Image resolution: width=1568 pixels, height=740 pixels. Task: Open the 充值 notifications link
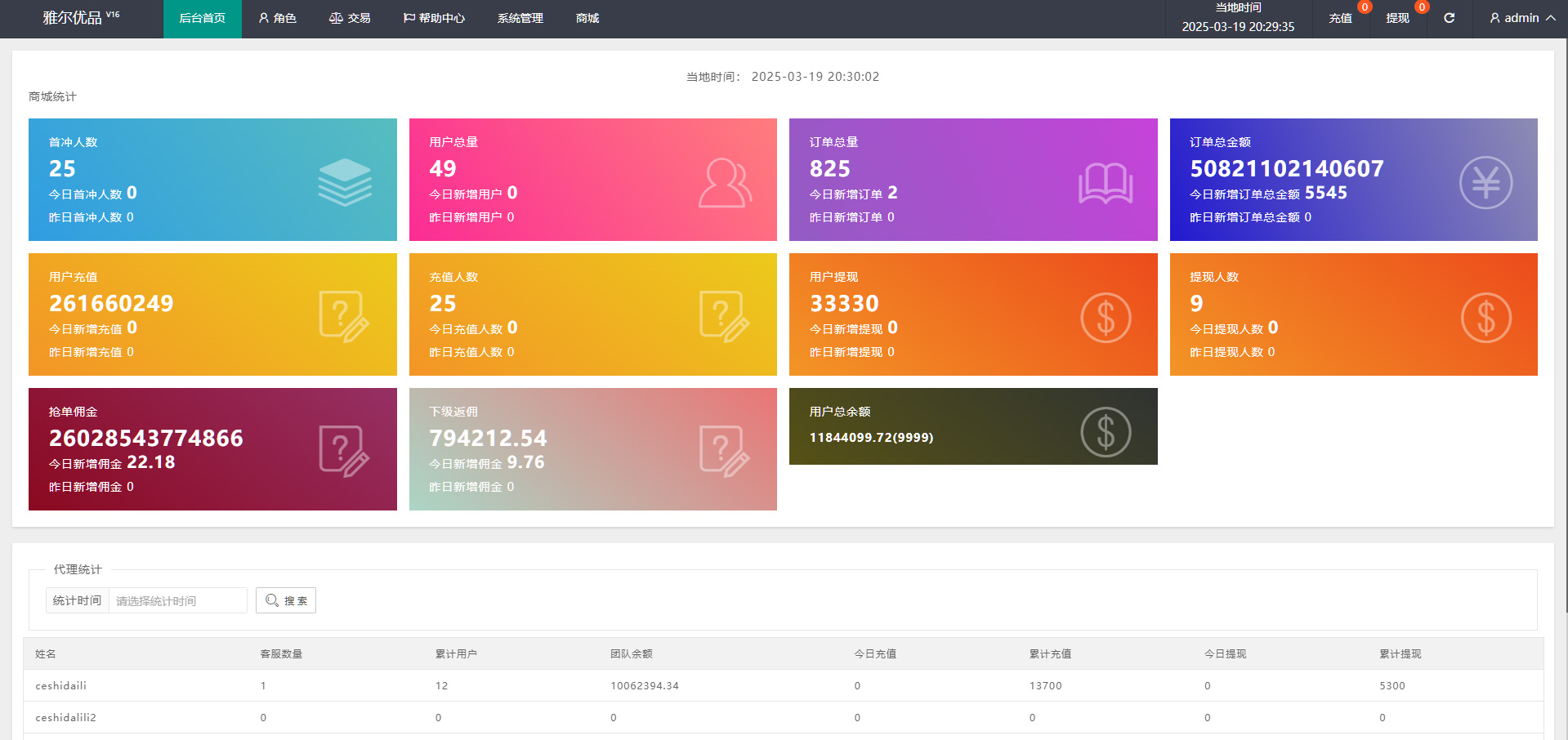pyautogui.click(x=1340, y=18)
